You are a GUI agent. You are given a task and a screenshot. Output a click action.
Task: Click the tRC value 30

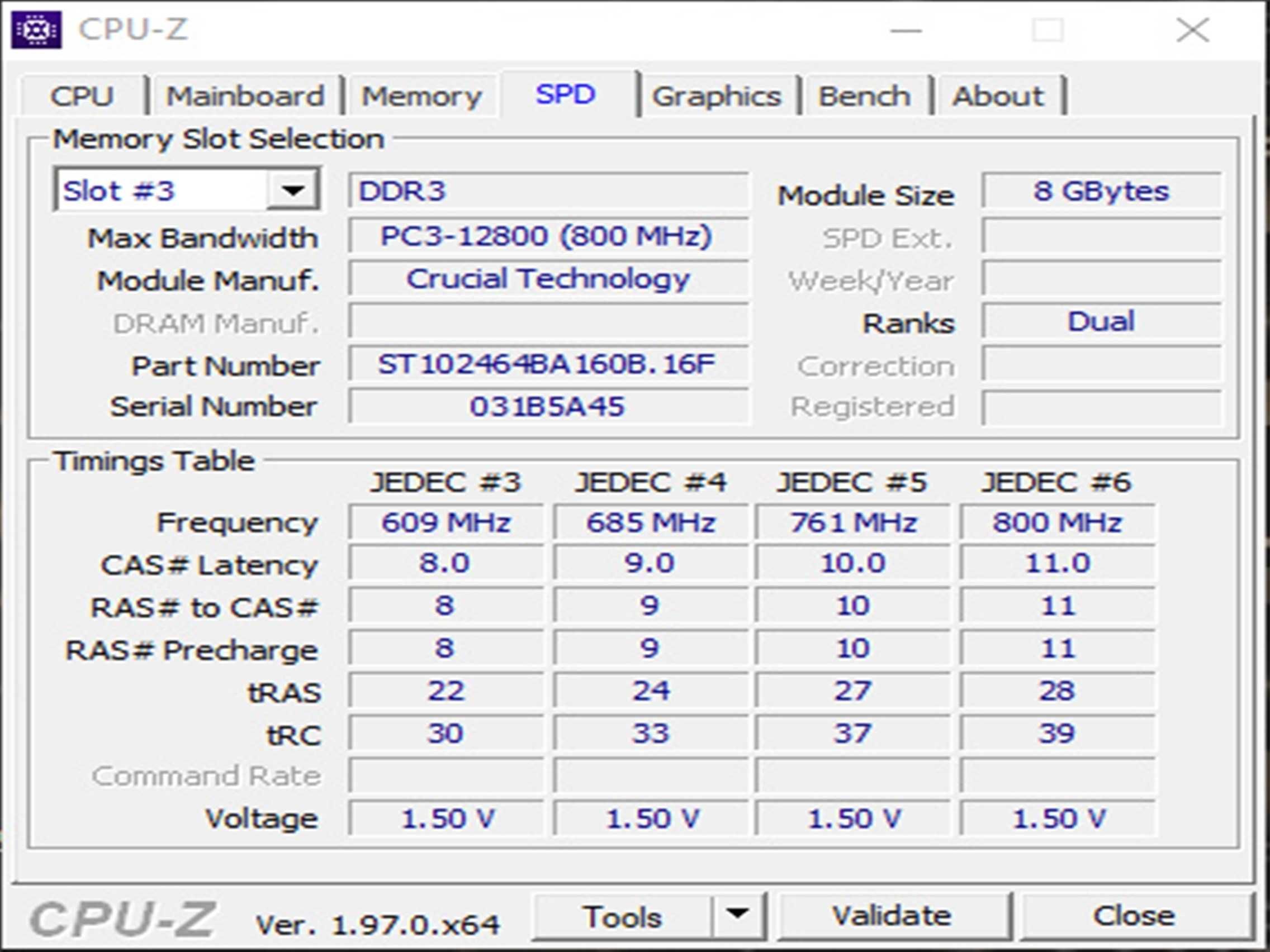[446, 733]
